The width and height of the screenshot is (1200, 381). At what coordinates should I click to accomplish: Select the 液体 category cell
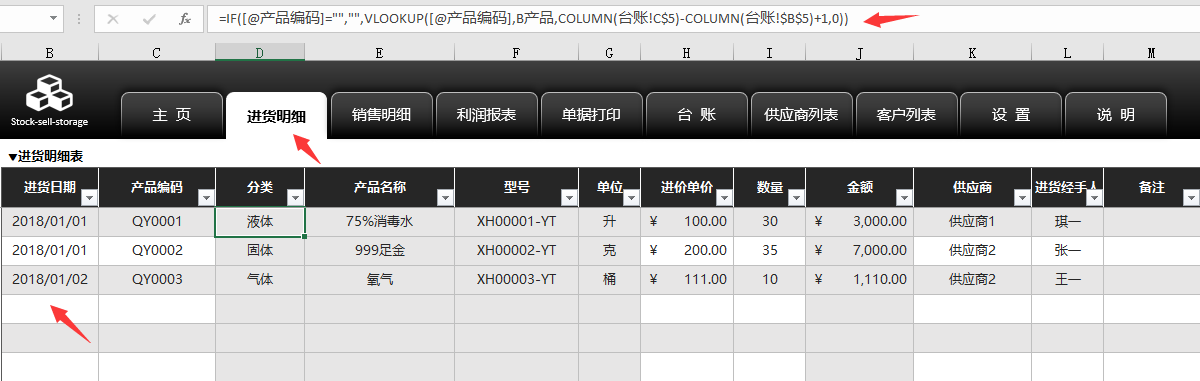[x=260, y=221]
